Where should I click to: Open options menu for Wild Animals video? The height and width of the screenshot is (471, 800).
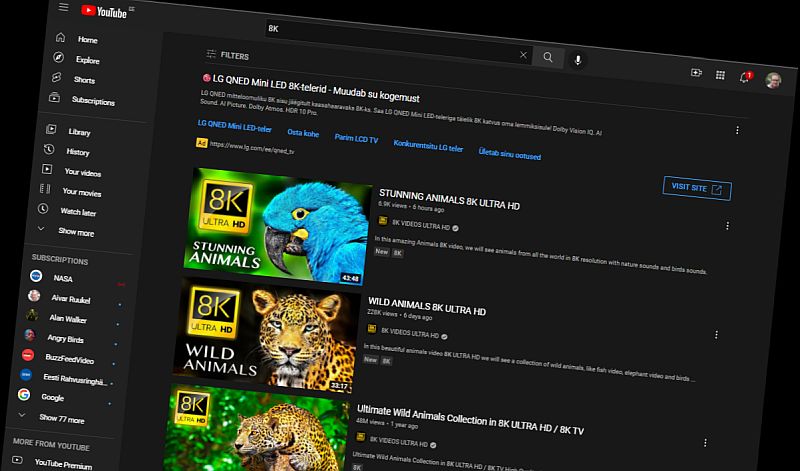point(716,335)
